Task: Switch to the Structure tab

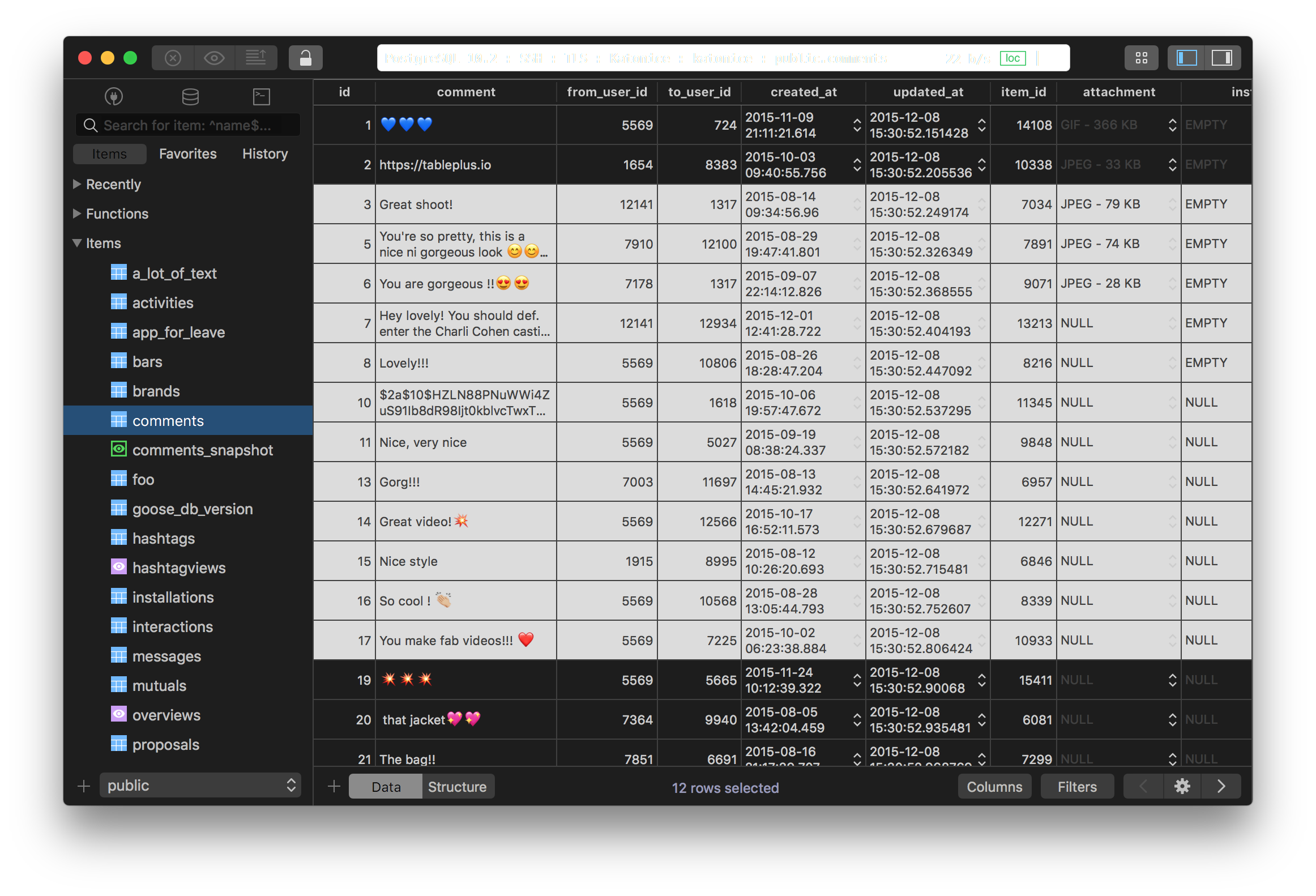Action: 458,786
